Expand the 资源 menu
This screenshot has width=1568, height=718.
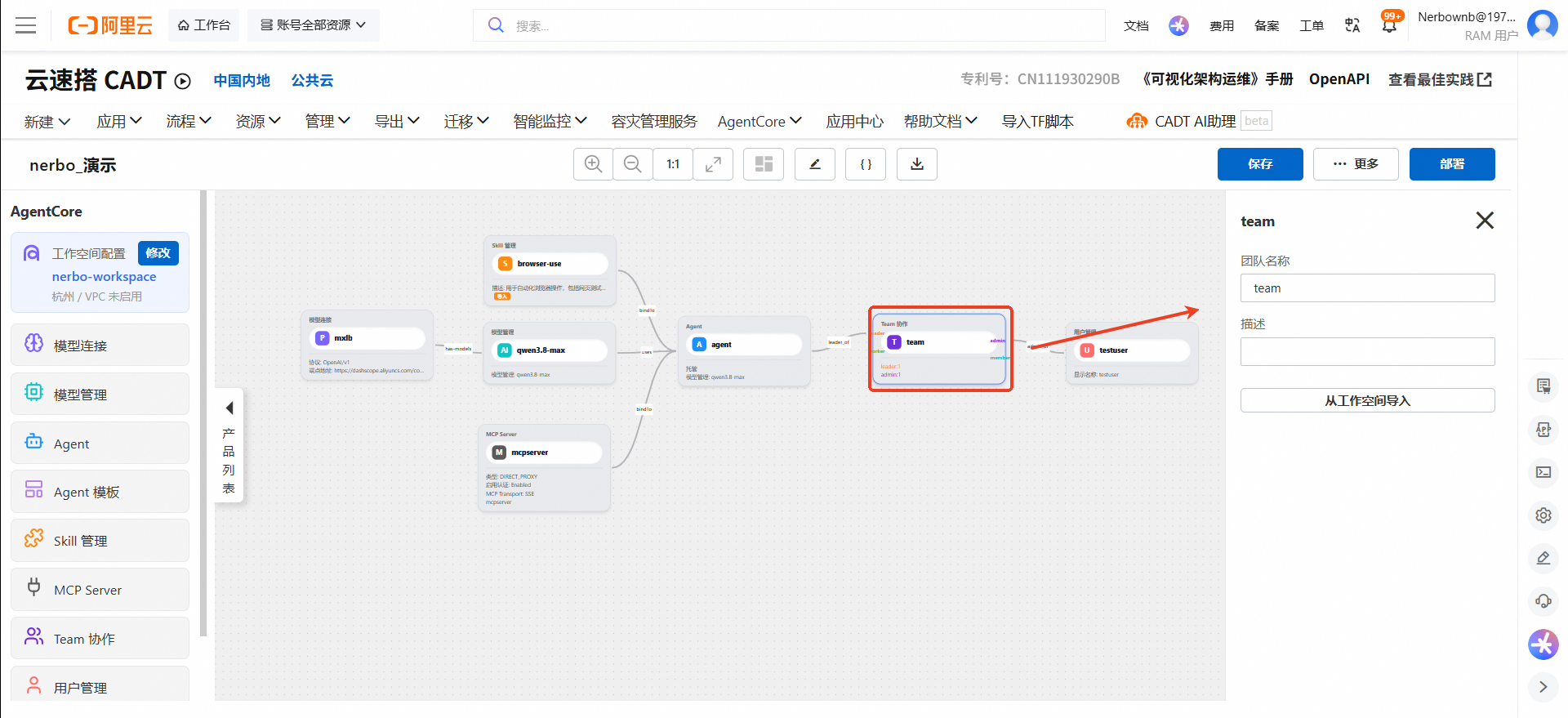pyautogui.click(x=258, y=122)
